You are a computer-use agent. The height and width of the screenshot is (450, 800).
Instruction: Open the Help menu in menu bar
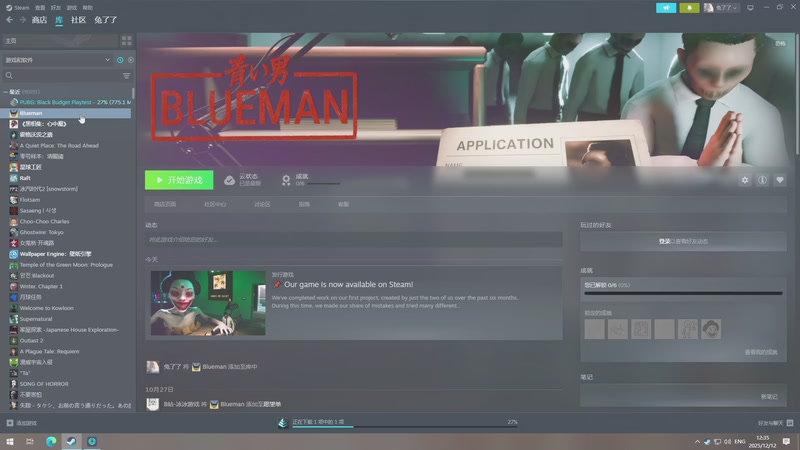click(x=88, y=8)
